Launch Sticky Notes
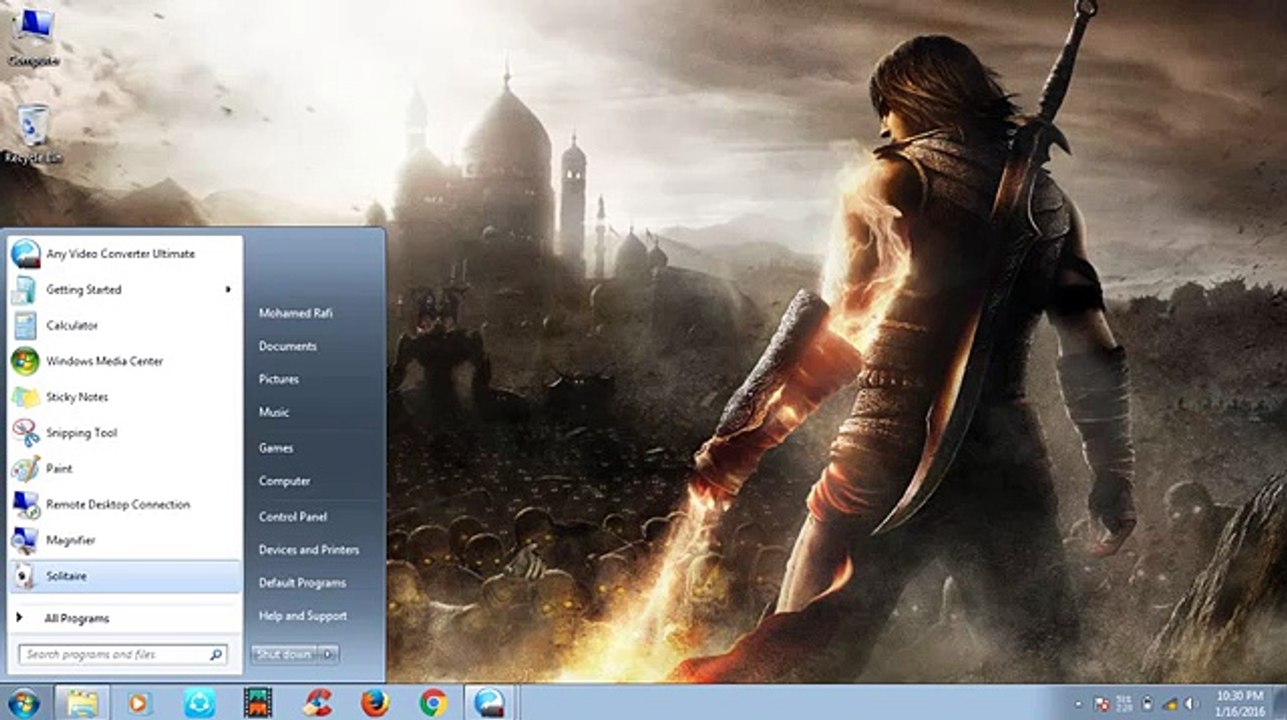The image size is (1287, 720). [125, 397]
